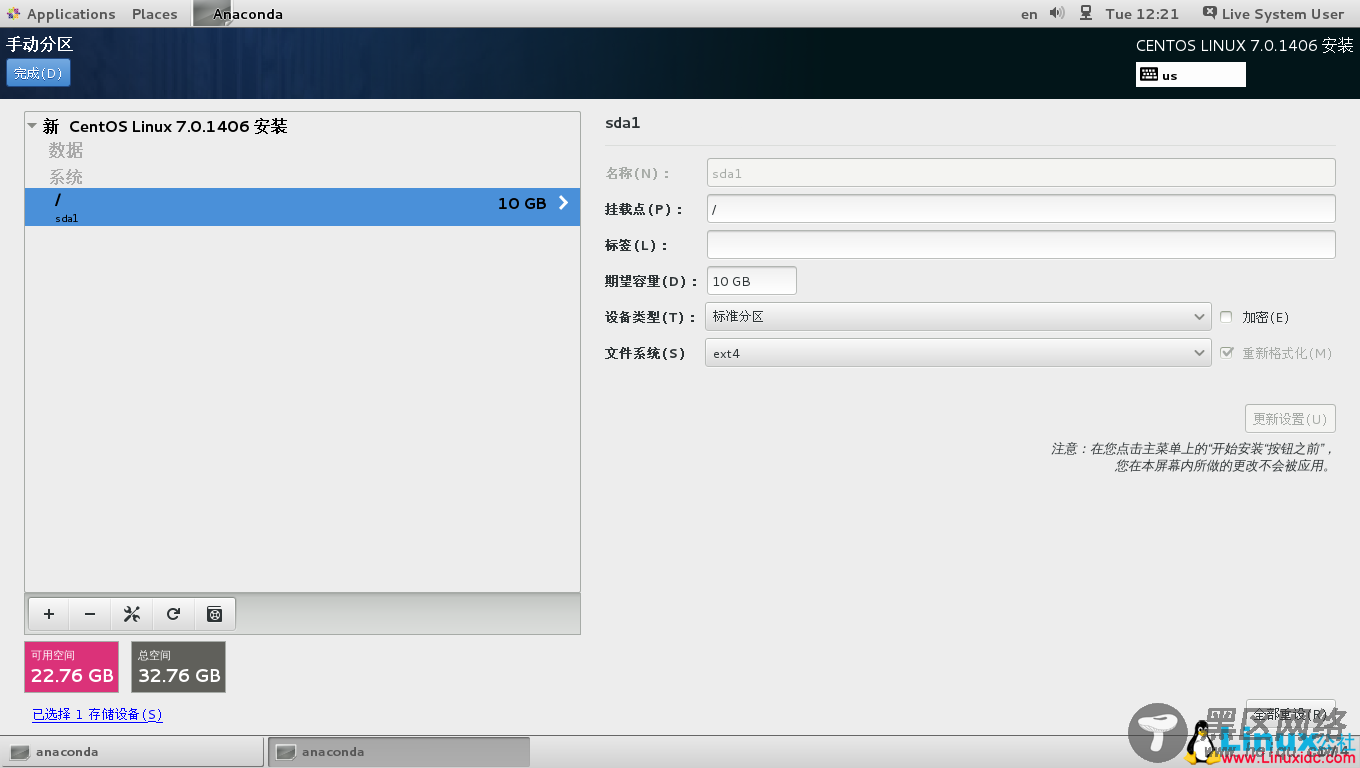1360x768 pixels.
Task: Select the second anaconda taskbar window
Action: pyautogui.click(x=399, y=752)
